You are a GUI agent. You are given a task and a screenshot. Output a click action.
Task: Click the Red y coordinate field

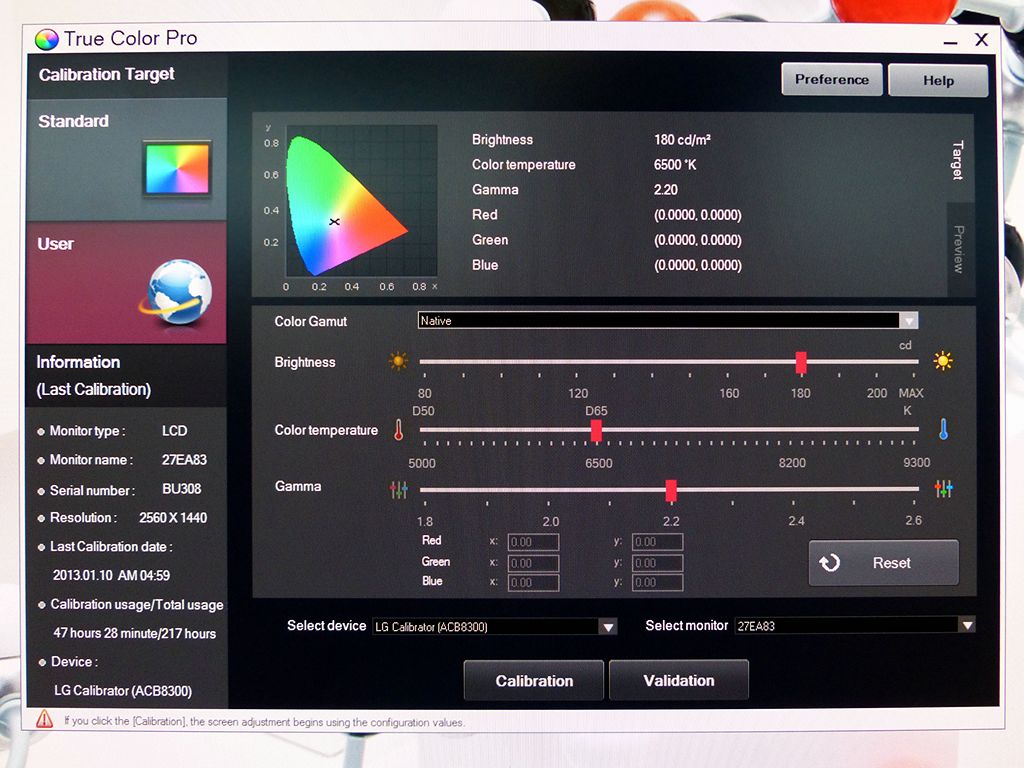pos(657,542)
